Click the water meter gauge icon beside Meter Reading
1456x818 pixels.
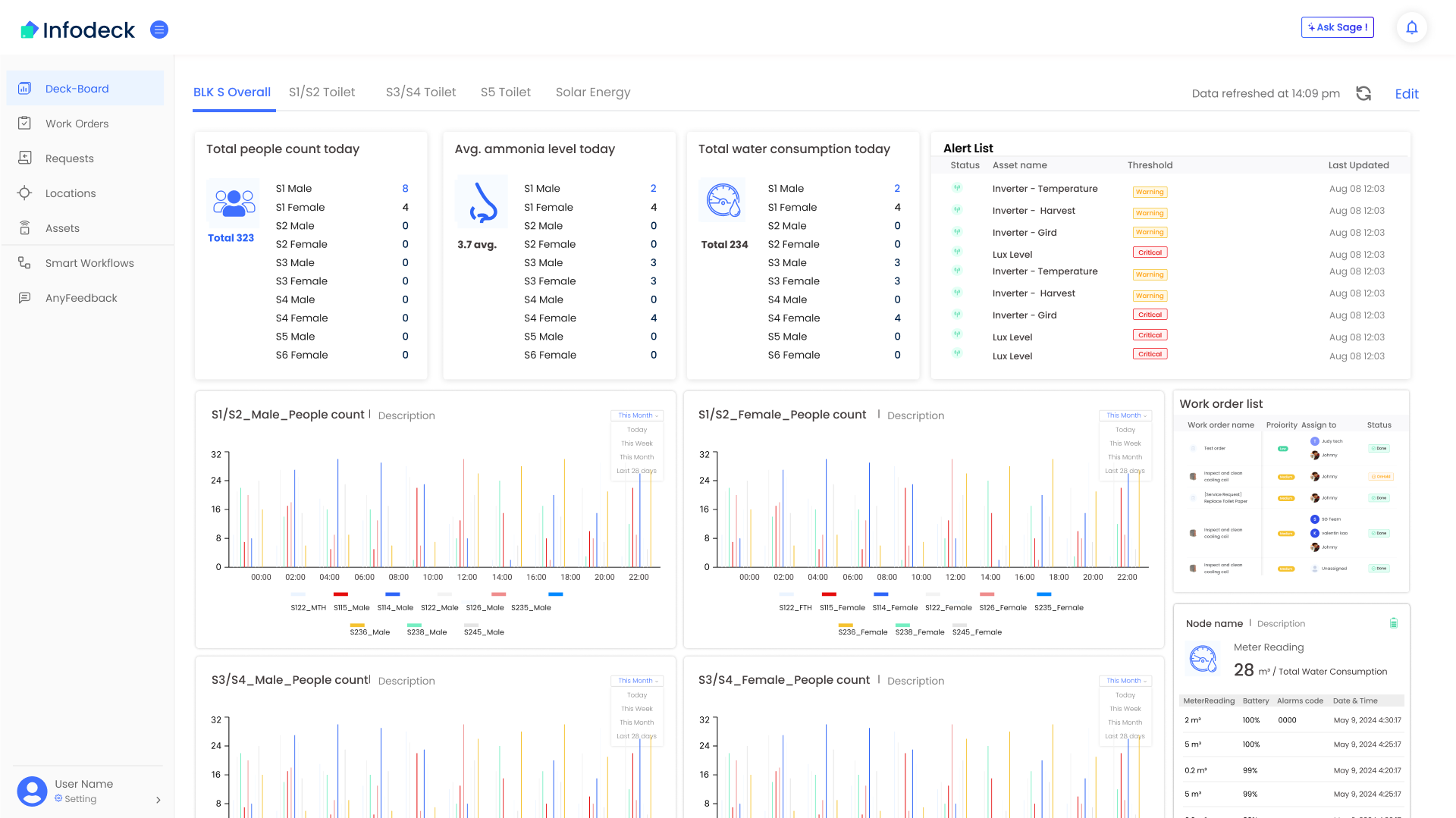pos(1203,659)
